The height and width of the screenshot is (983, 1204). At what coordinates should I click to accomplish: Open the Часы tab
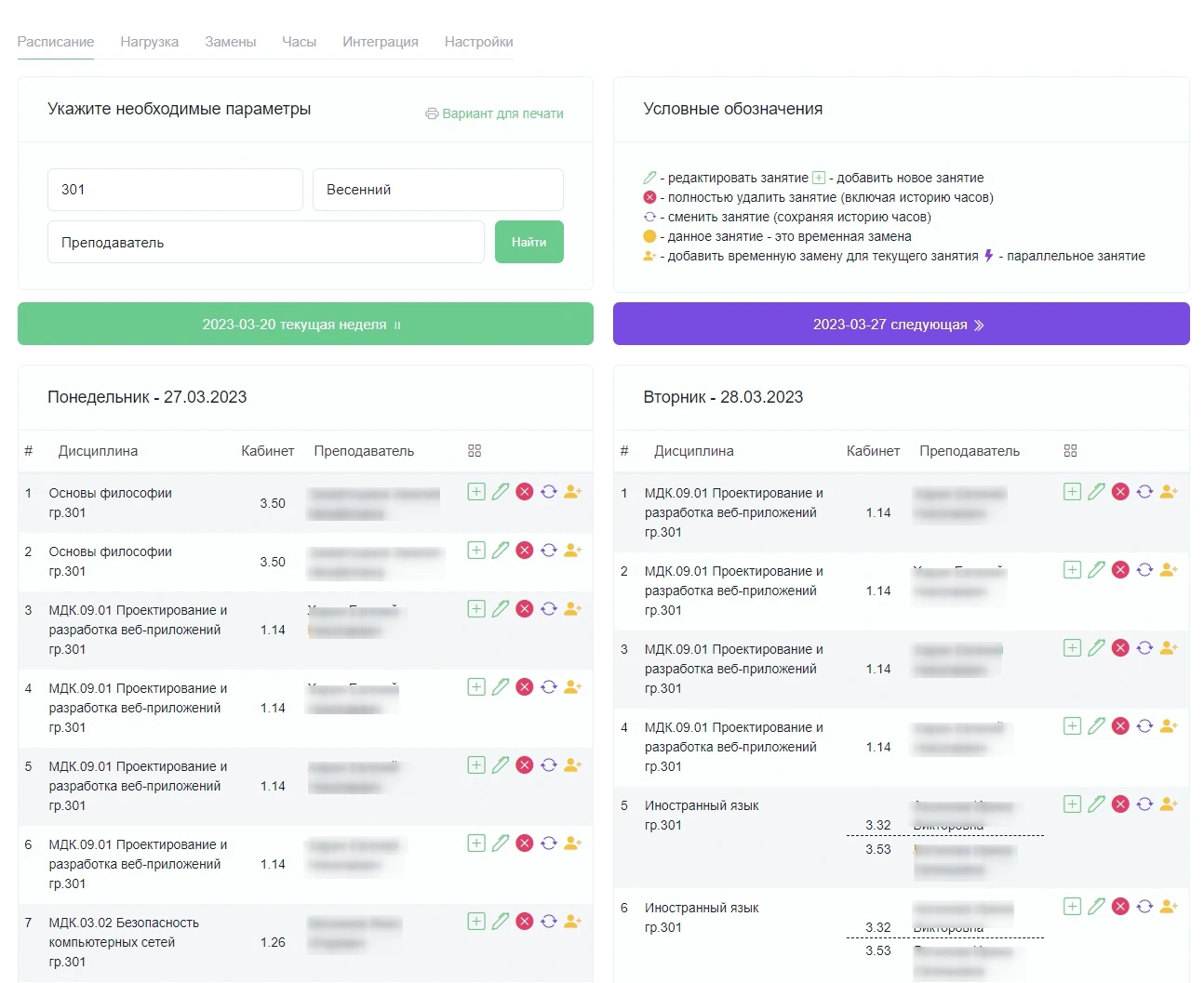[x=300, y=42]
